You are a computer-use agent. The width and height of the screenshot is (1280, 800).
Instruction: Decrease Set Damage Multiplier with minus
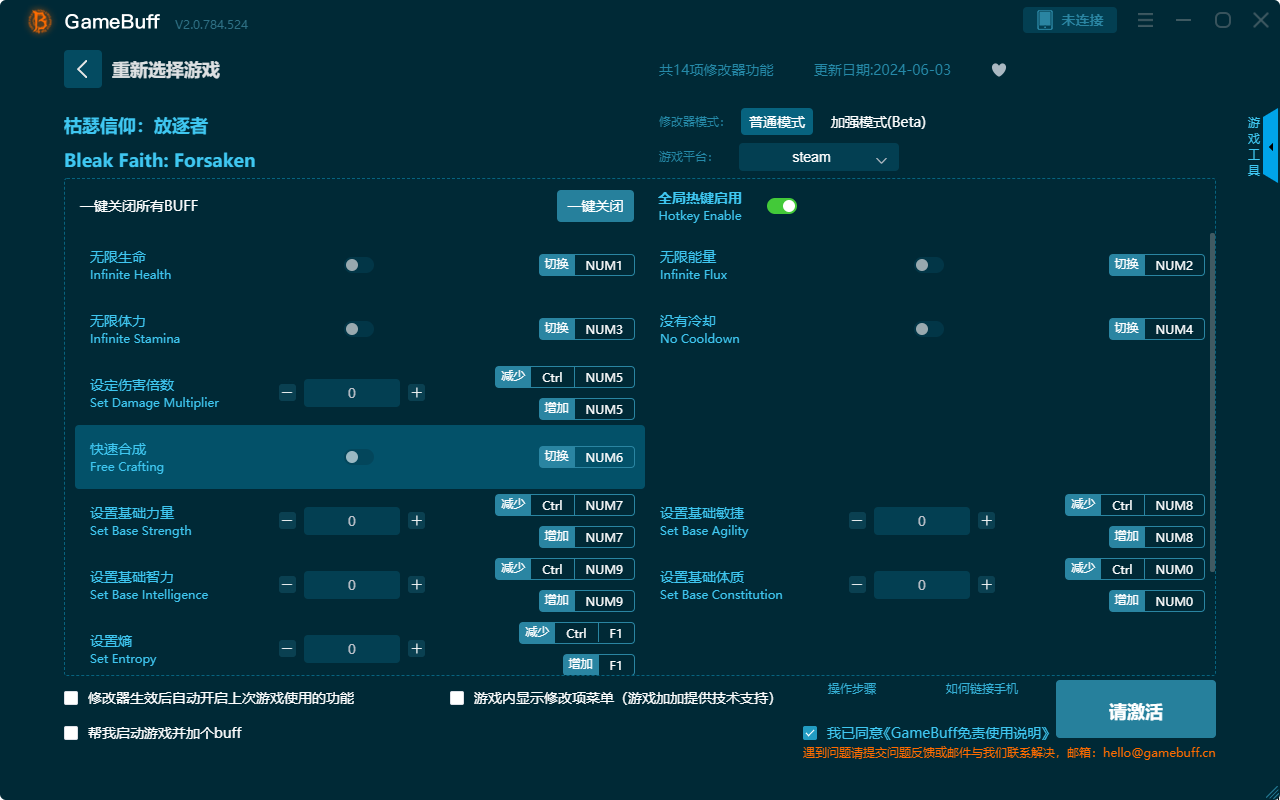(287, 393)
